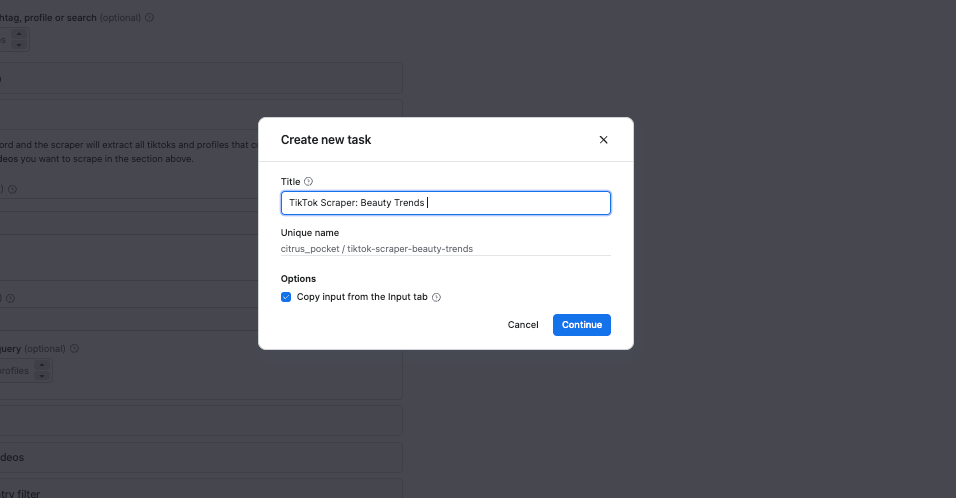The image size is (956, 498).
Task: Click the Options heading
Action: 298,279
